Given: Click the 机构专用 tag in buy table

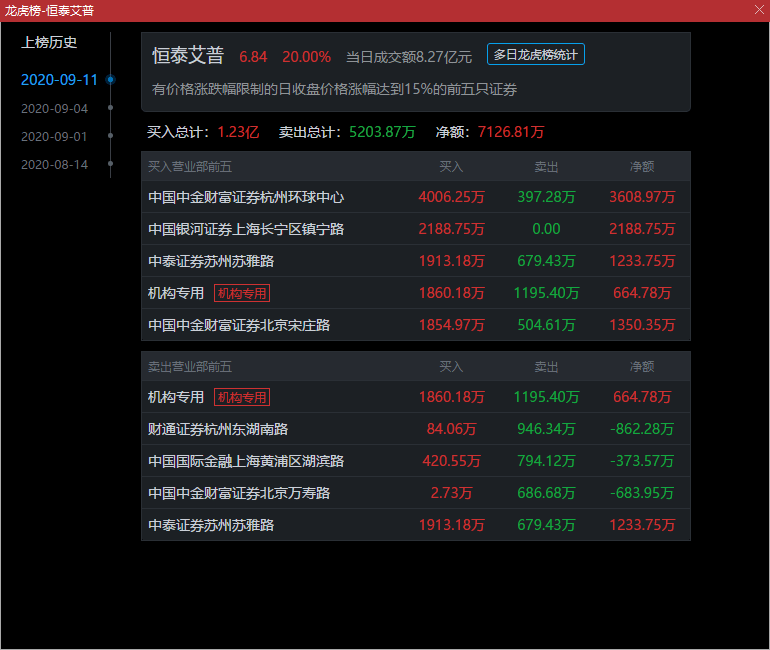Looking at the screenshot, I should click(x=242, y=293).
